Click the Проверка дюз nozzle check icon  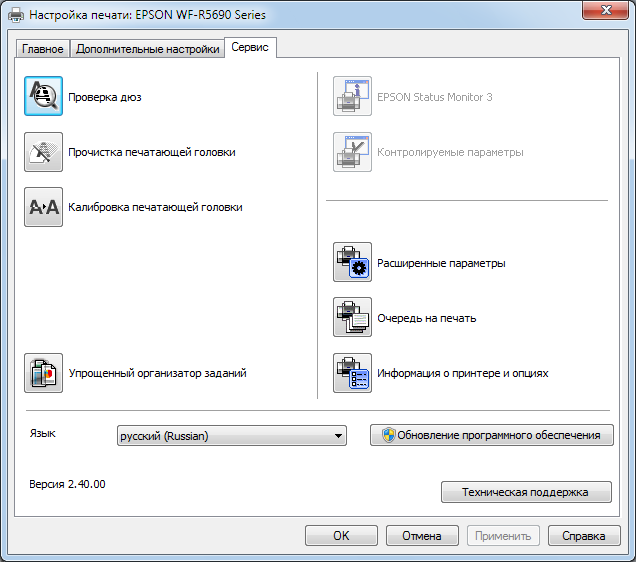coord(43,96)
